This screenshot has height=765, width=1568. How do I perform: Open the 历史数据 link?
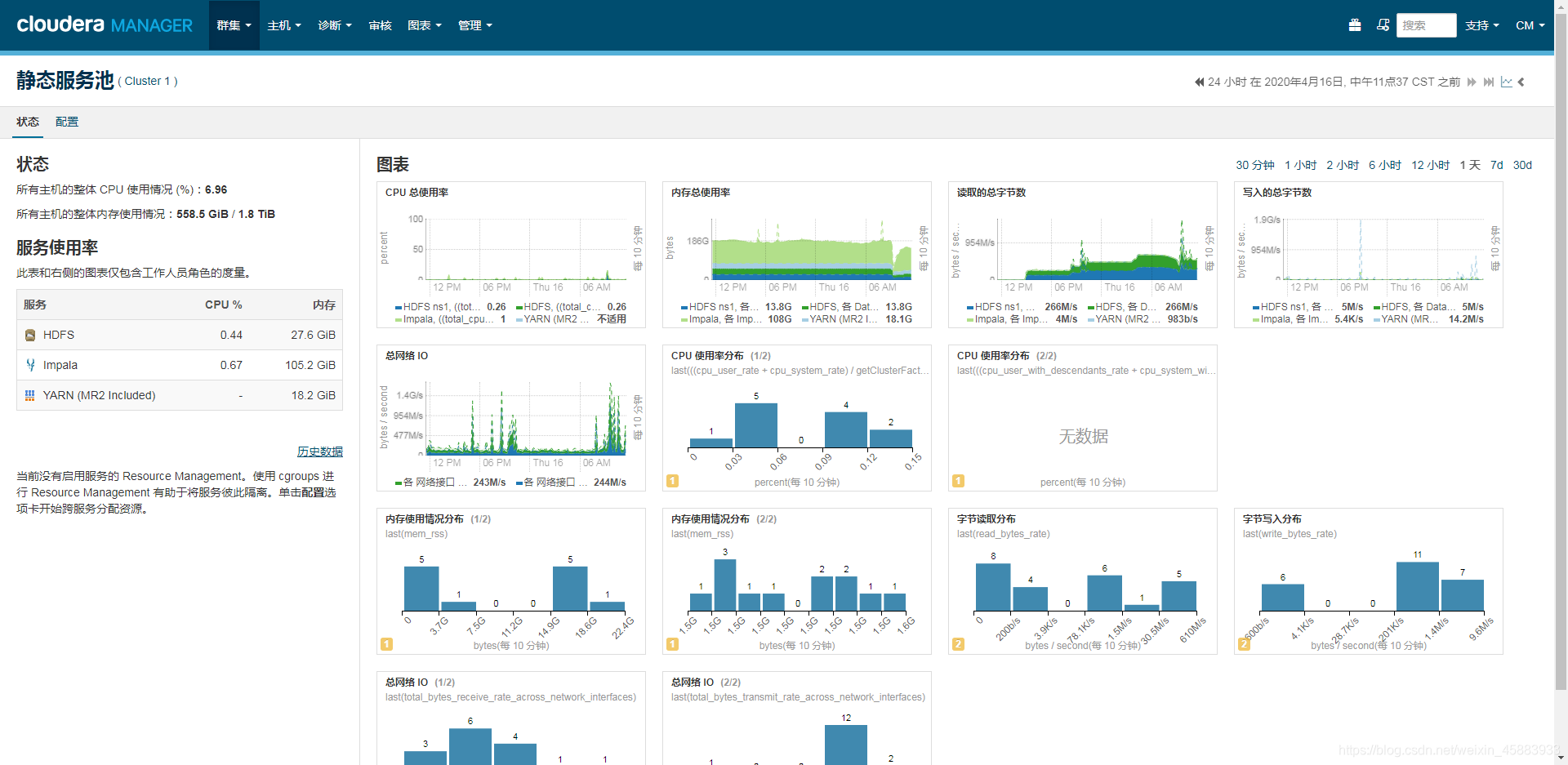(320, 451)
